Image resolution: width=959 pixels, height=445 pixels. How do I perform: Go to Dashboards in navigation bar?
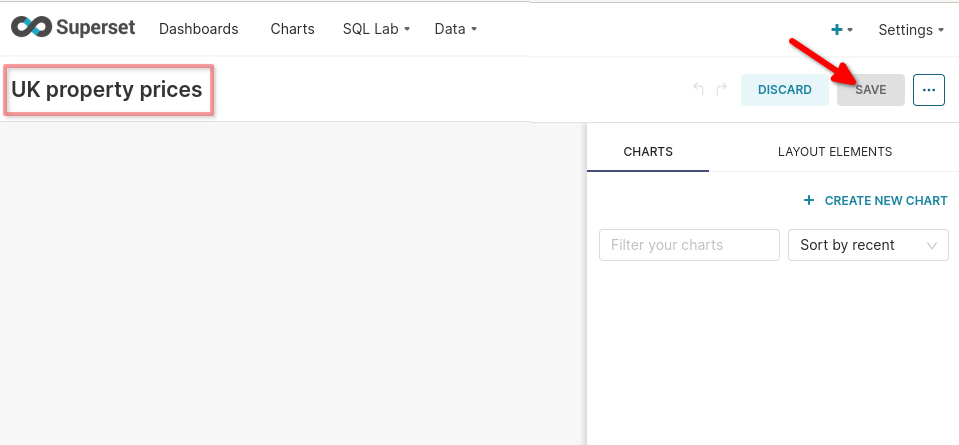(199, 29)
